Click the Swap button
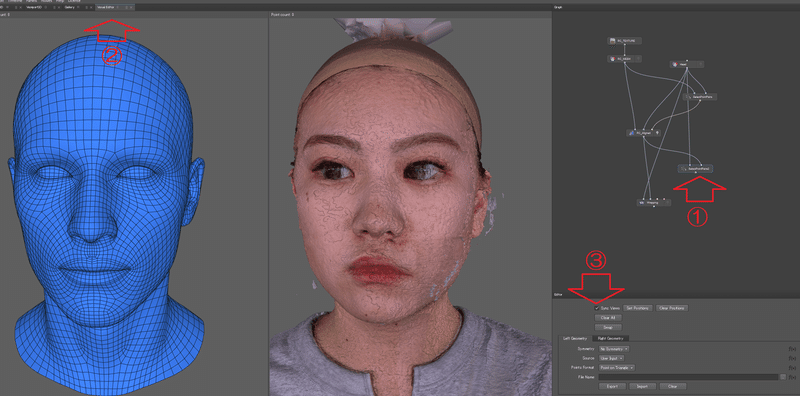Viewport: 800px width, 396px height. (x=608, y=327)
